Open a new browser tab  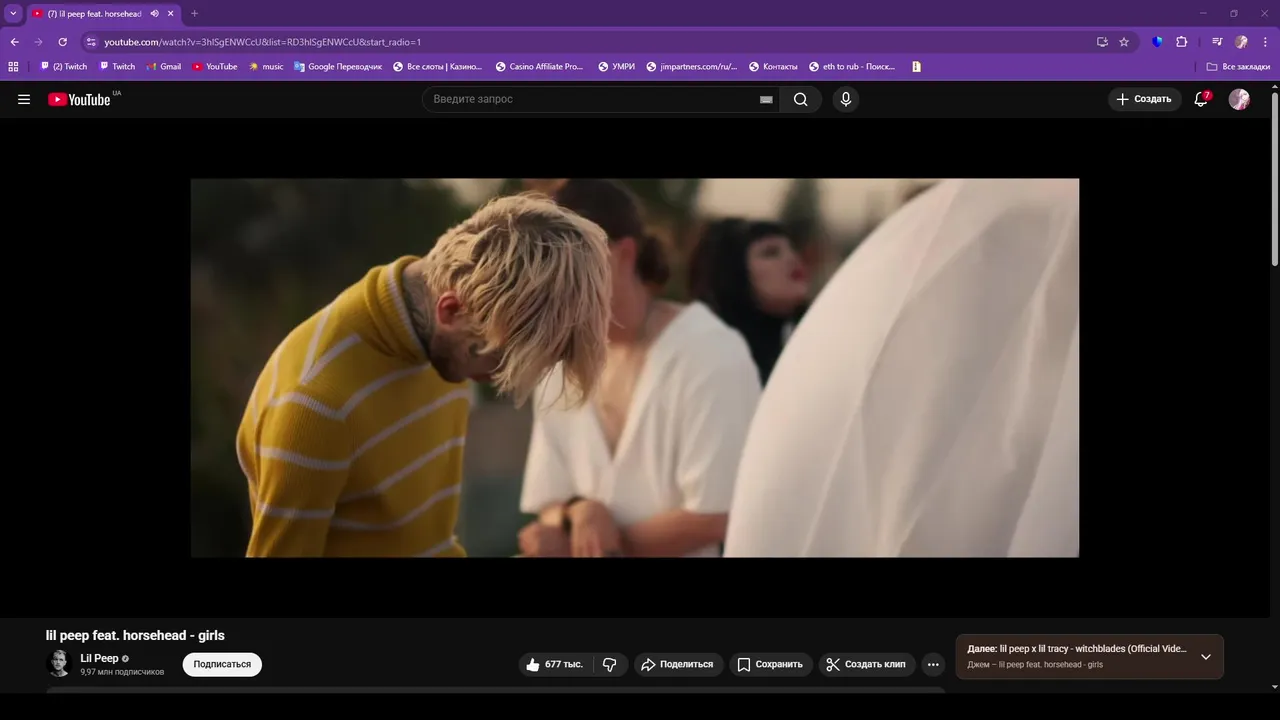pos(194,14)
